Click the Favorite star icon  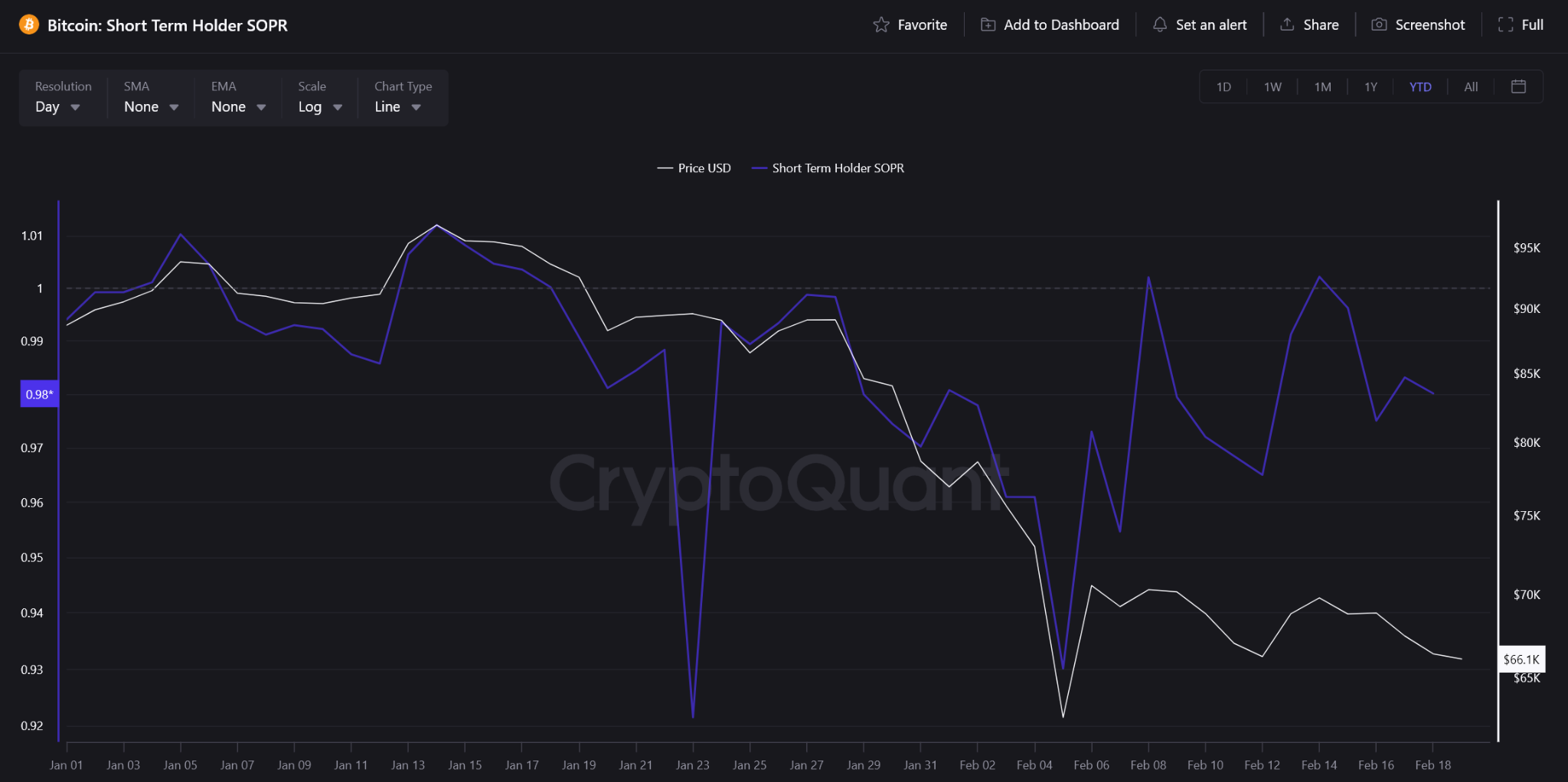click(882, 24)
